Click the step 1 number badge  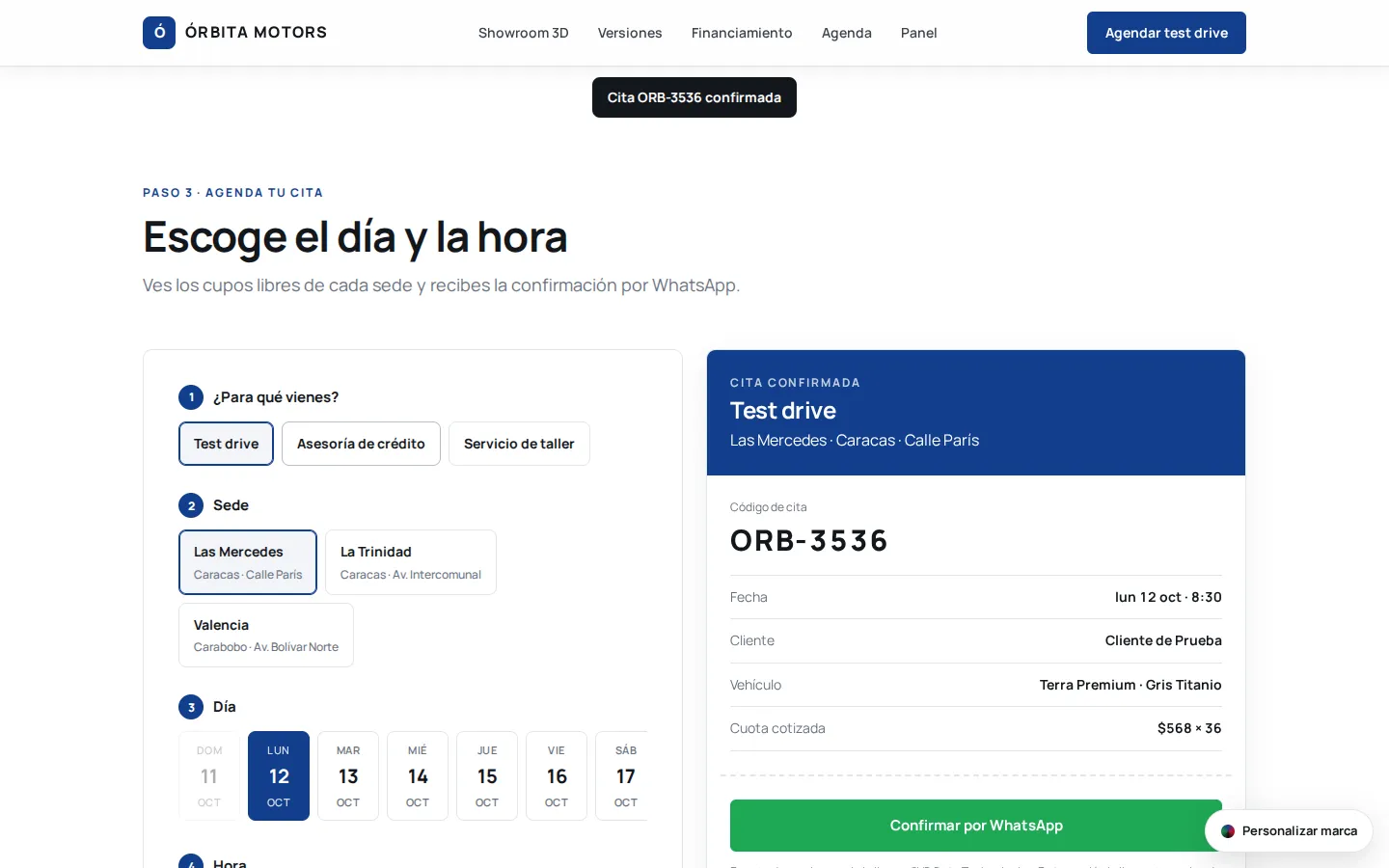pos(191,397)
